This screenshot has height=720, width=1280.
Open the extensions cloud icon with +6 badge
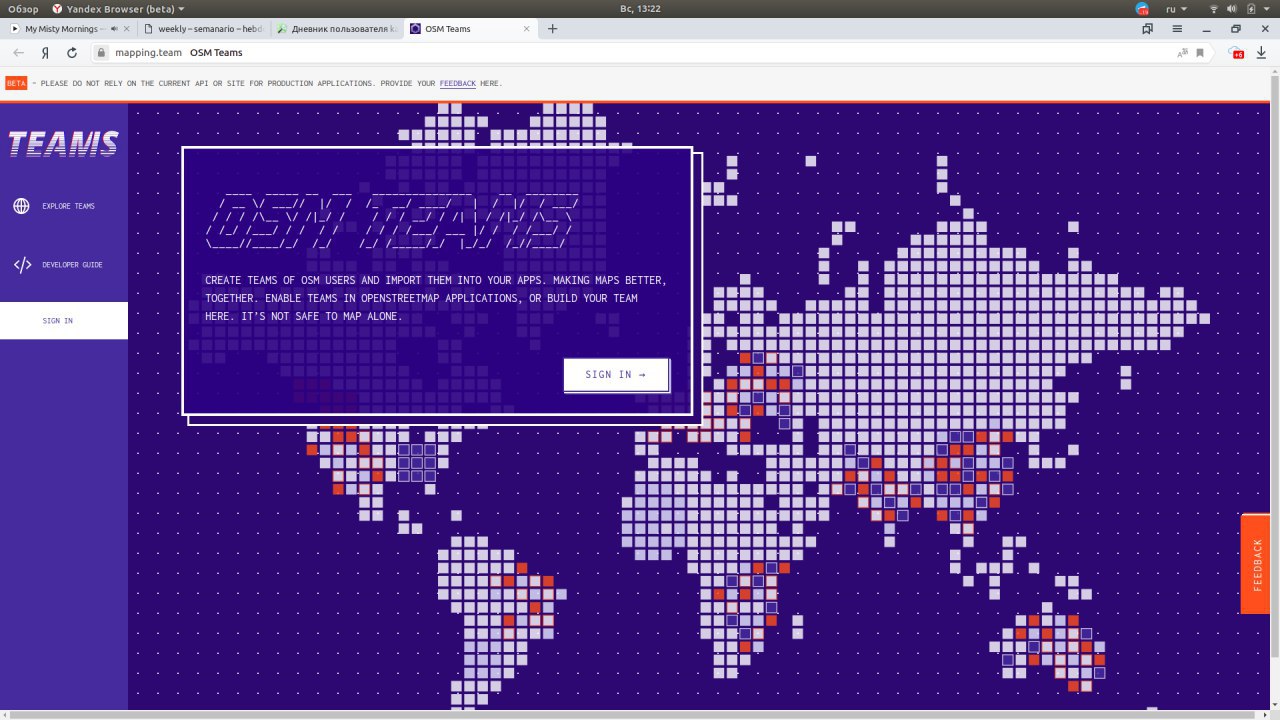[x=1237, y=52]
